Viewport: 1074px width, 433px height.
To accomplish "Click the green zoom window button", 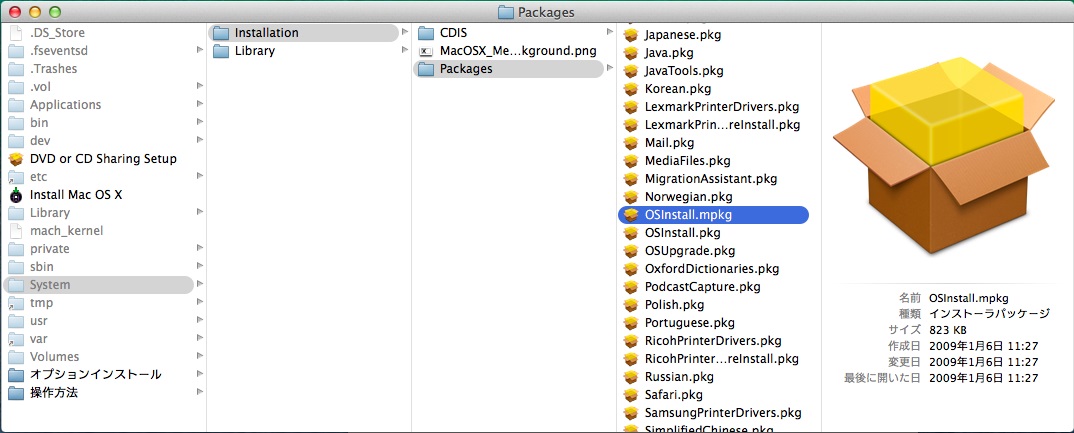I will pos(55,12).
